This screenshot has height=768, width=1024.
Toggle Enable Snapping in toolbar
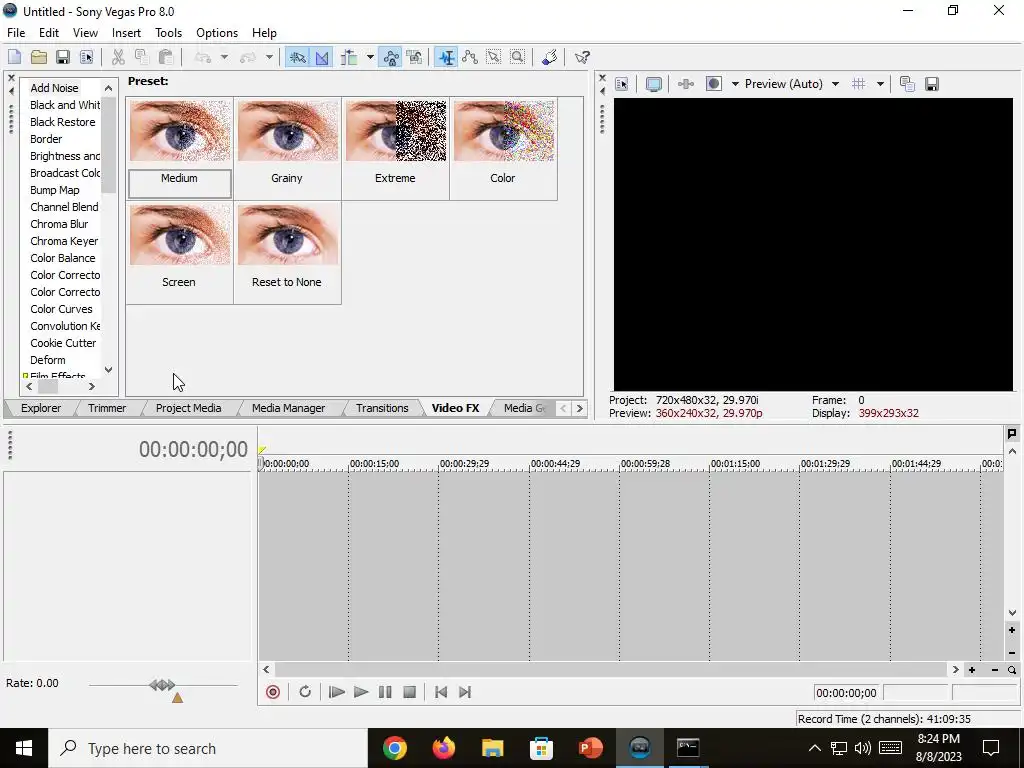click(297, 57)
